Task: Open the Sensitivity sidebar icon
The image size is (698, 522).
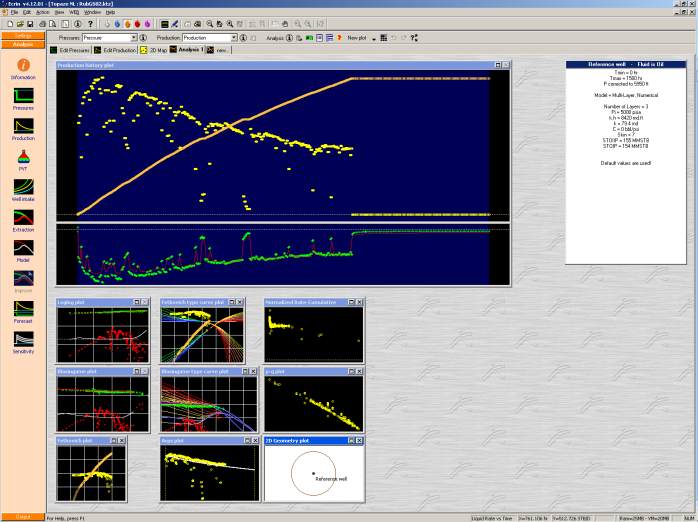Action: (23, 340)
